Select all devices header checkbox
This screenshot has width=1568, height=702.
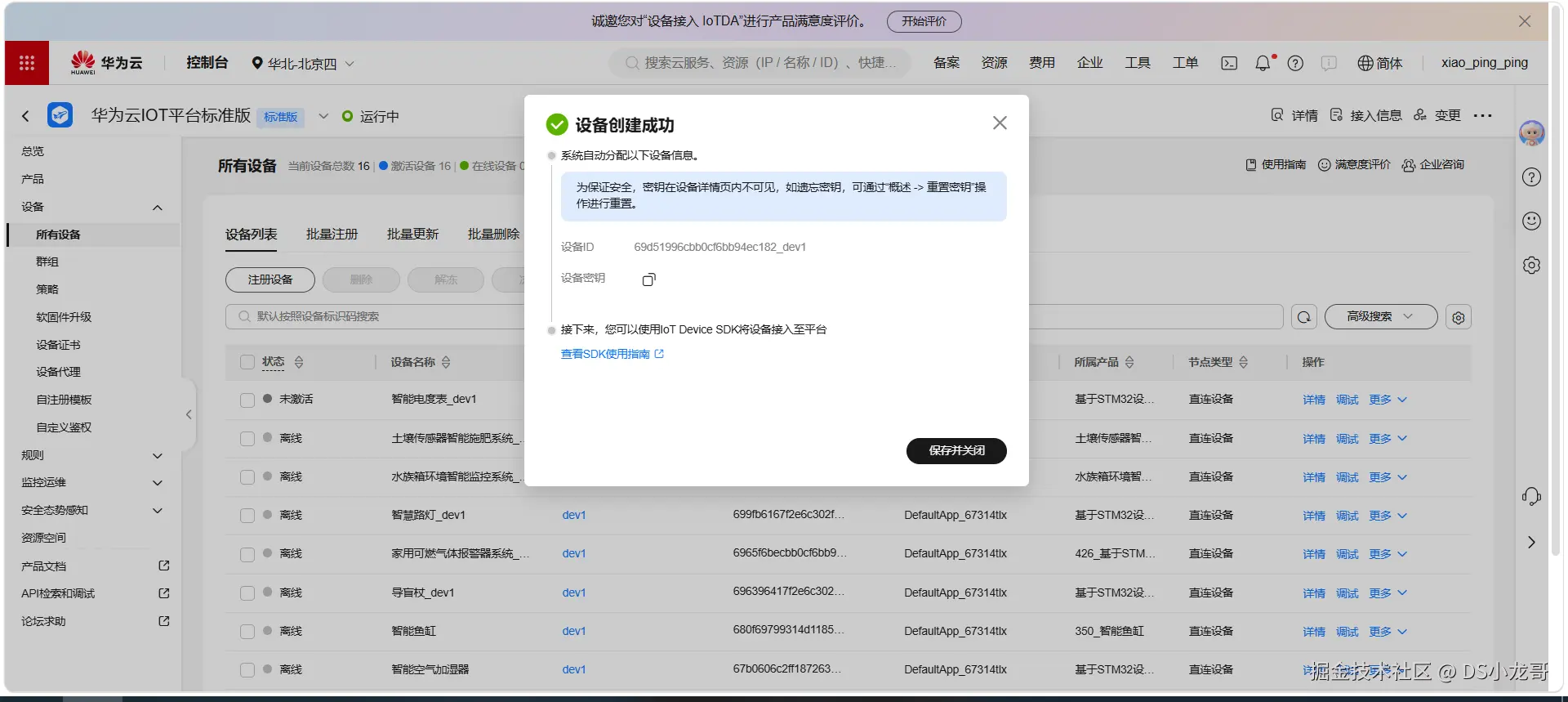click(x=247, y=362)
